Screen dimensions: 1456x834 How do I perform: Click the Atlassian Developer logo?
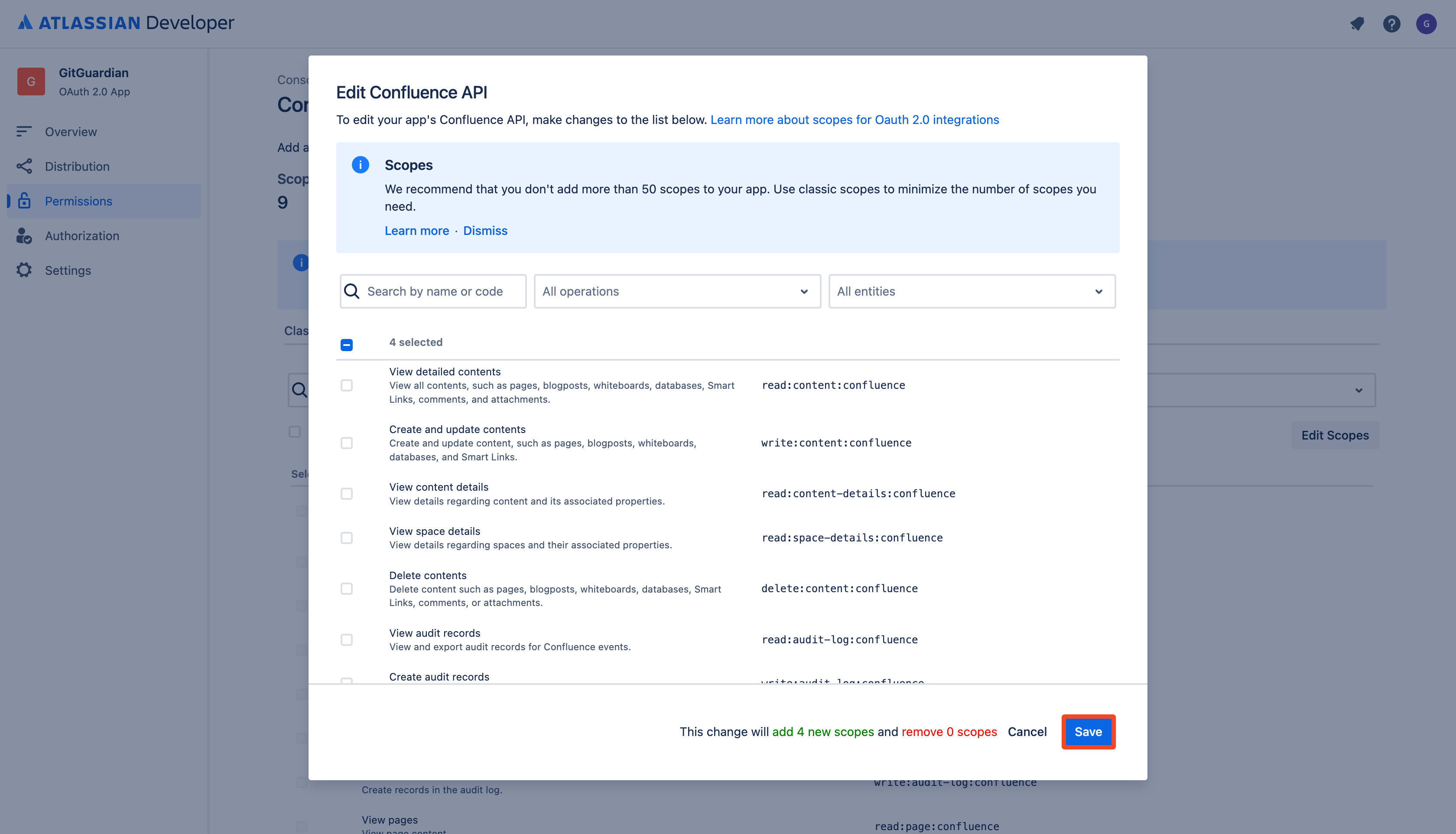point(126,23)
